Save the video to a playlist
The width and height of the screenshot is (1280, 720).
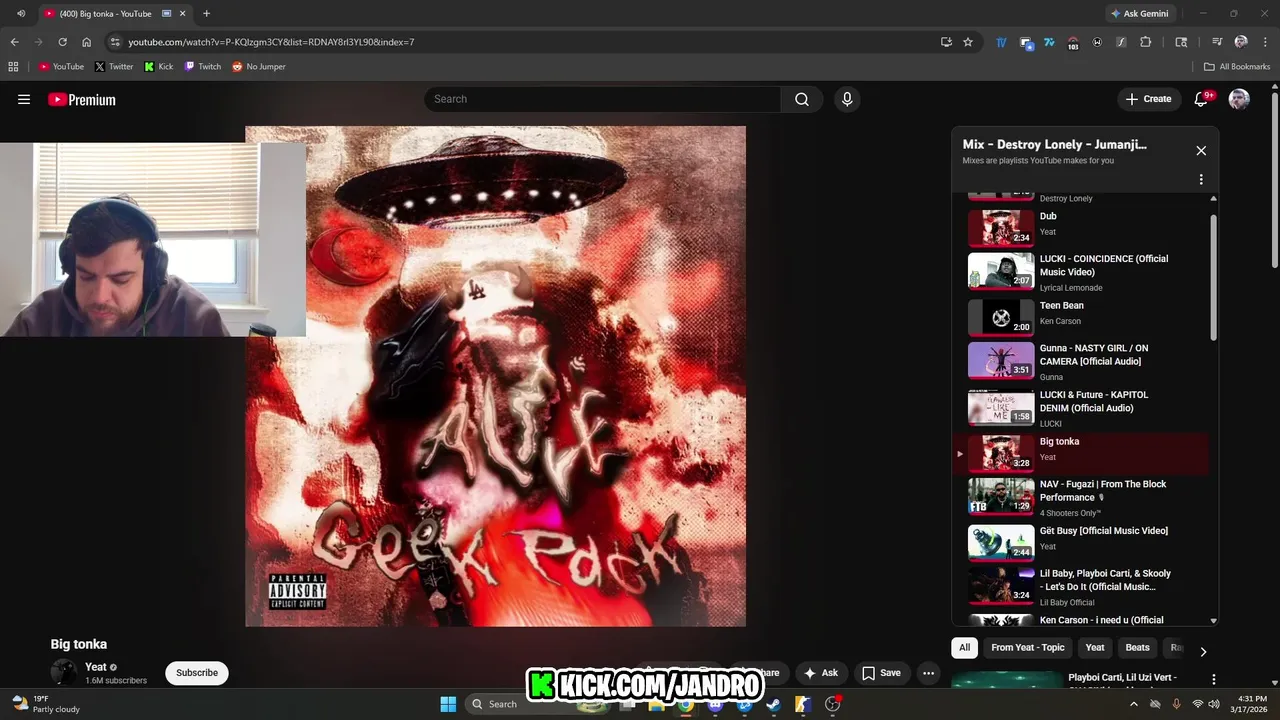click(x=881, y=673)
